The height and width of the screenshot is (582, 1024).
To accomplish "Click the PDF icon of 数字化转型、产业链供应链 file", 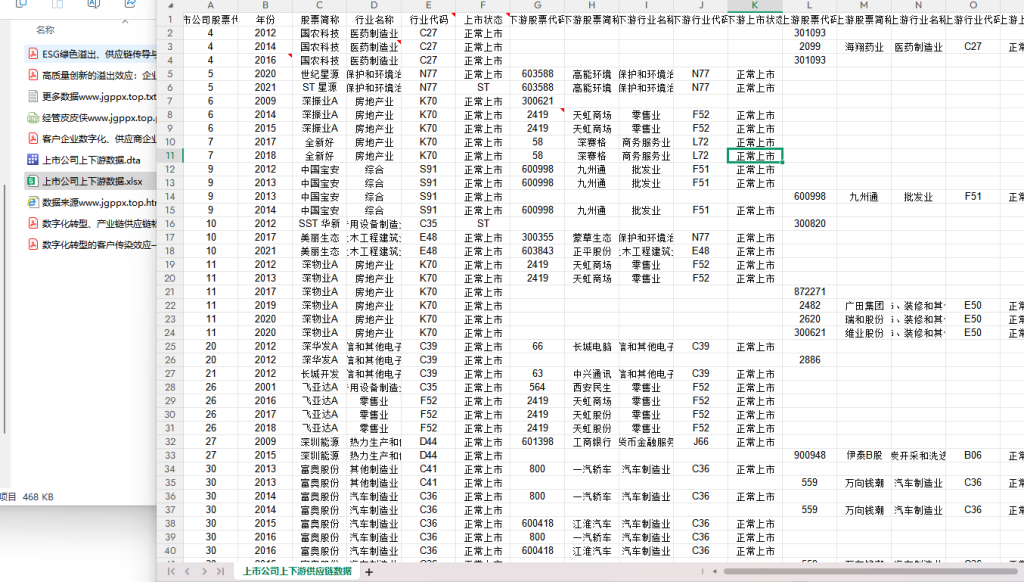I will click(x=33, y=223).
